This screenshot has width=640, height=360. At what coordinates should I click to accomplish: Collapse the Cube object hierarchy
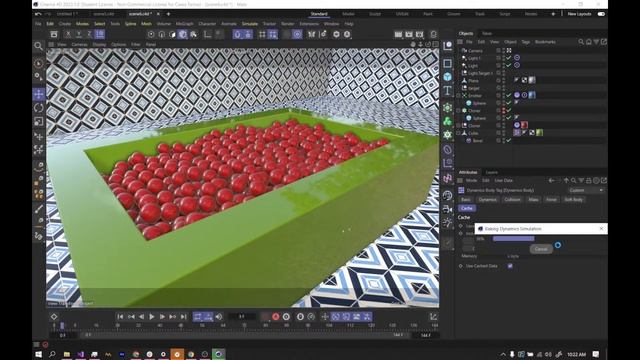click(459, 133)
